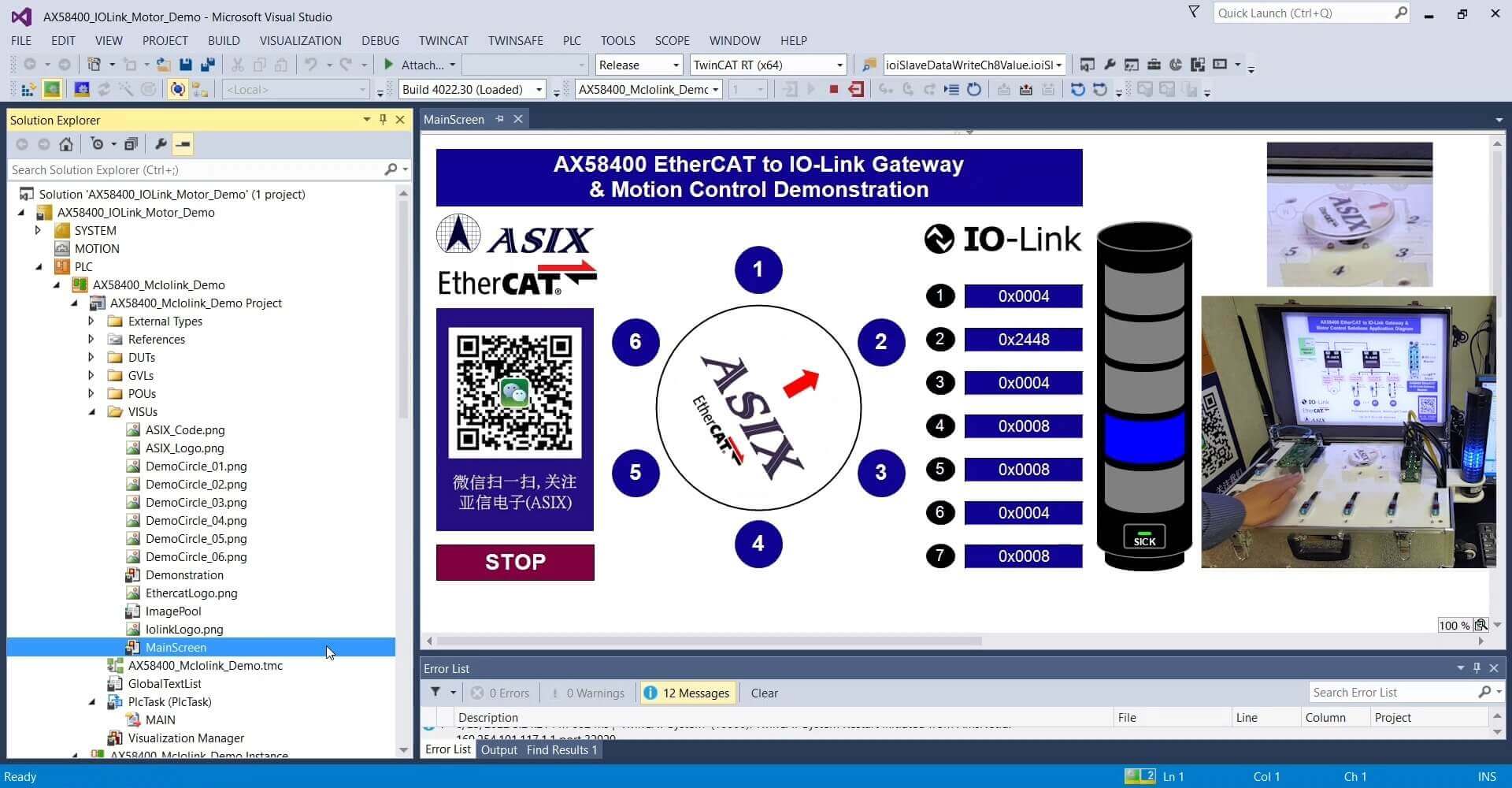1512x788 pixels.
Task: Click Collapse All in Solution Explorer
Action: click(x=131, y=144)
